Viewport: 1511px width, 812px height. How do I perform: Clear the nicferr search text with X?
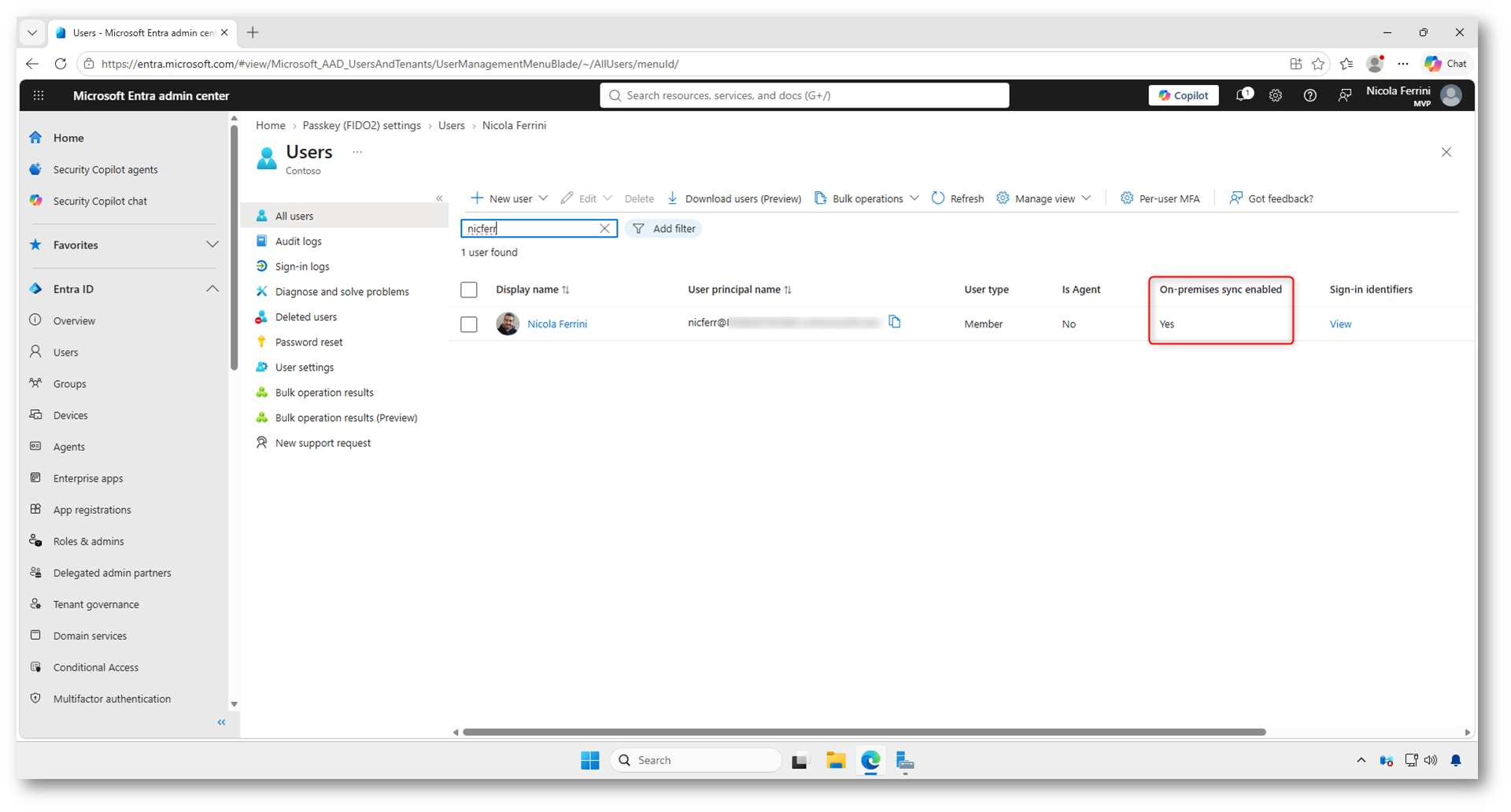pyautogui.click(x=604, y=228)
